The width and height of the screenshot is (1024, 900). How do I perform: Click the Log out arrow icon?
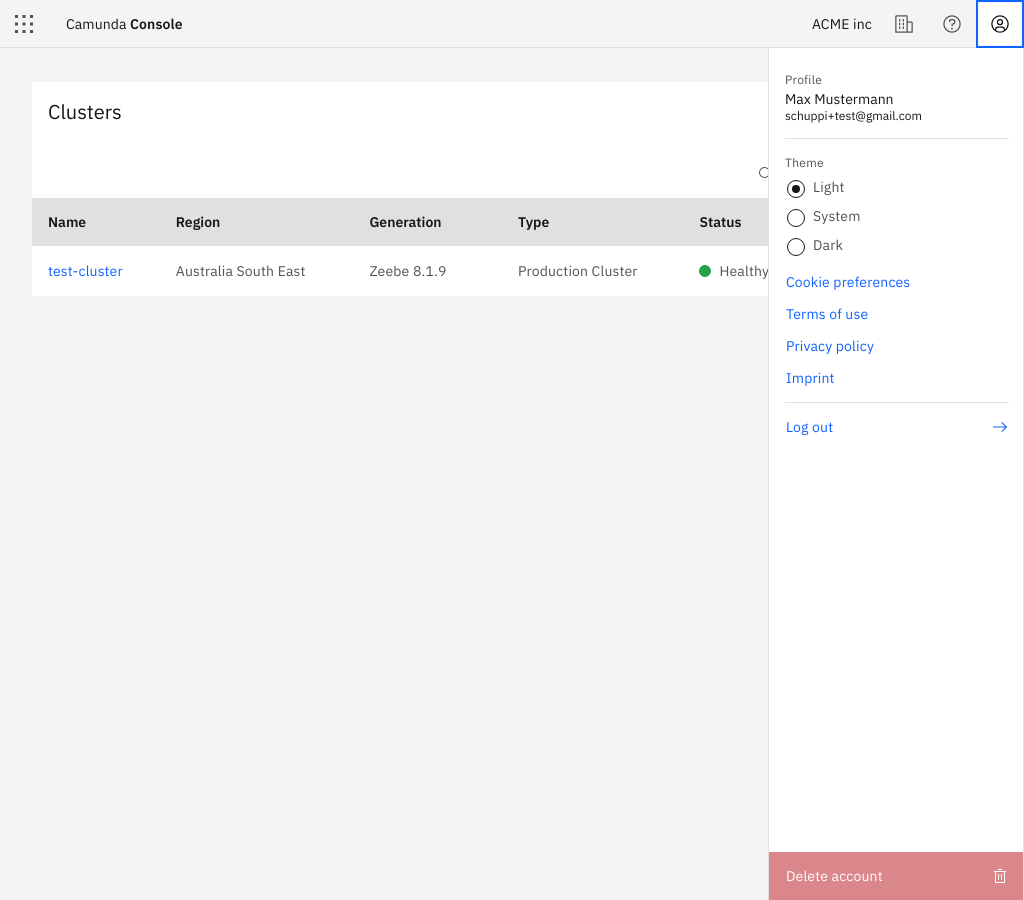coord(999,427)
